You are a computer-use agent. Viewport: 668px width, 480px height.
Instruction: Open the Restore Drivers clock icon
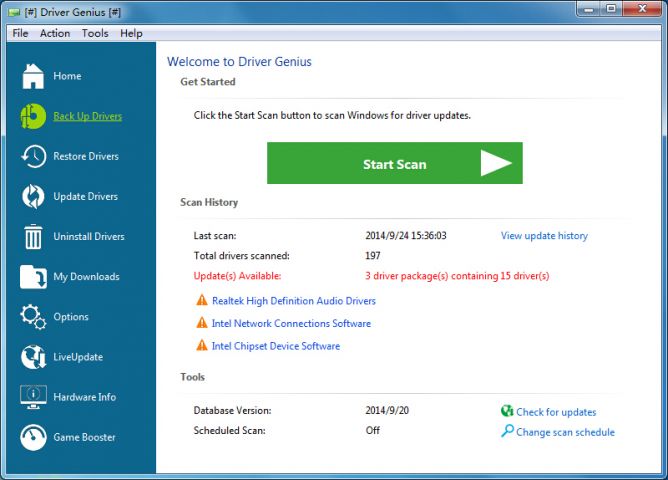(x=33, y=156)
